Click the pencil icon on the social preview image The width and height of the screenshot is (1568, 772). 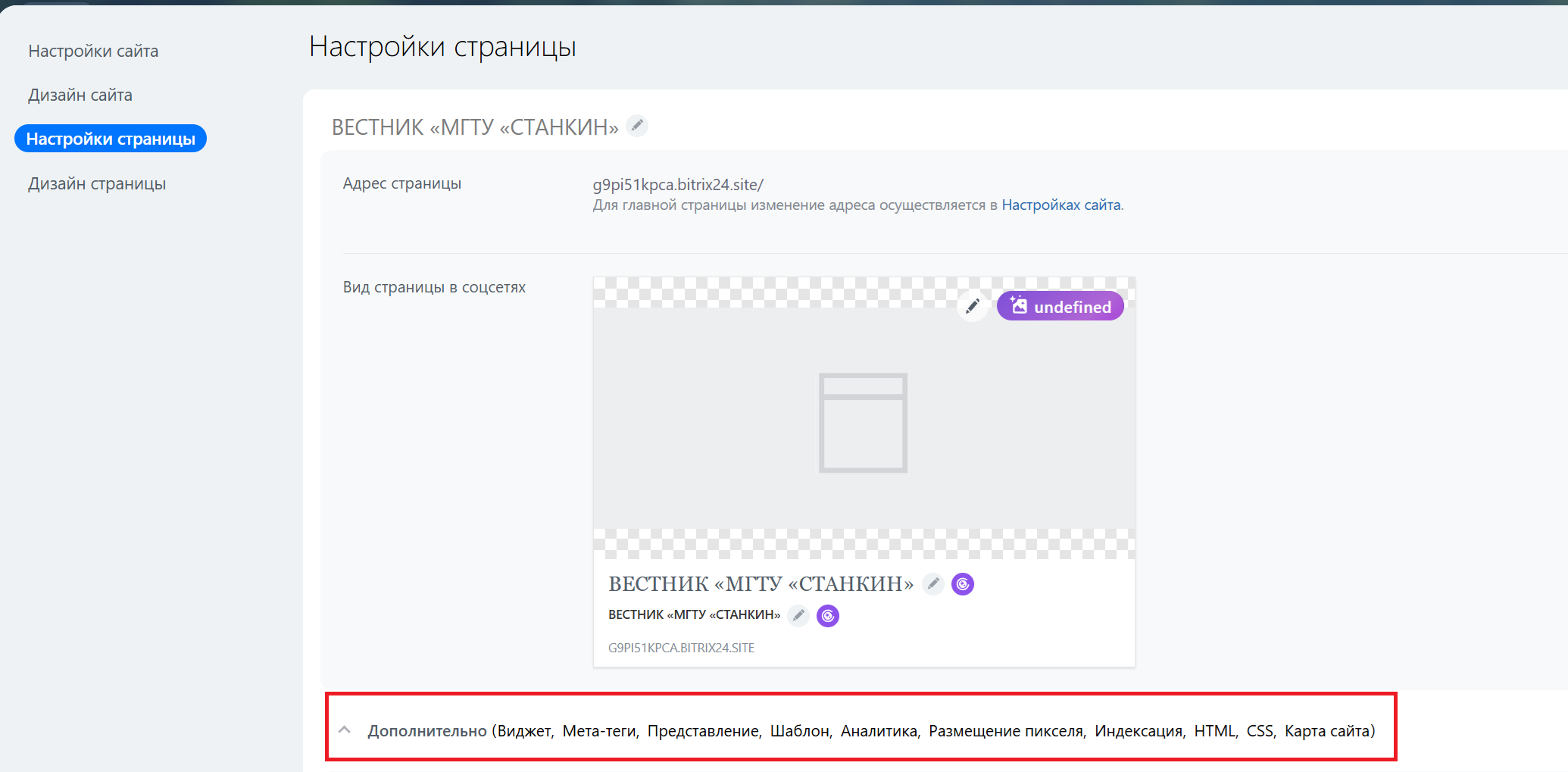click(x=973, y=306)
